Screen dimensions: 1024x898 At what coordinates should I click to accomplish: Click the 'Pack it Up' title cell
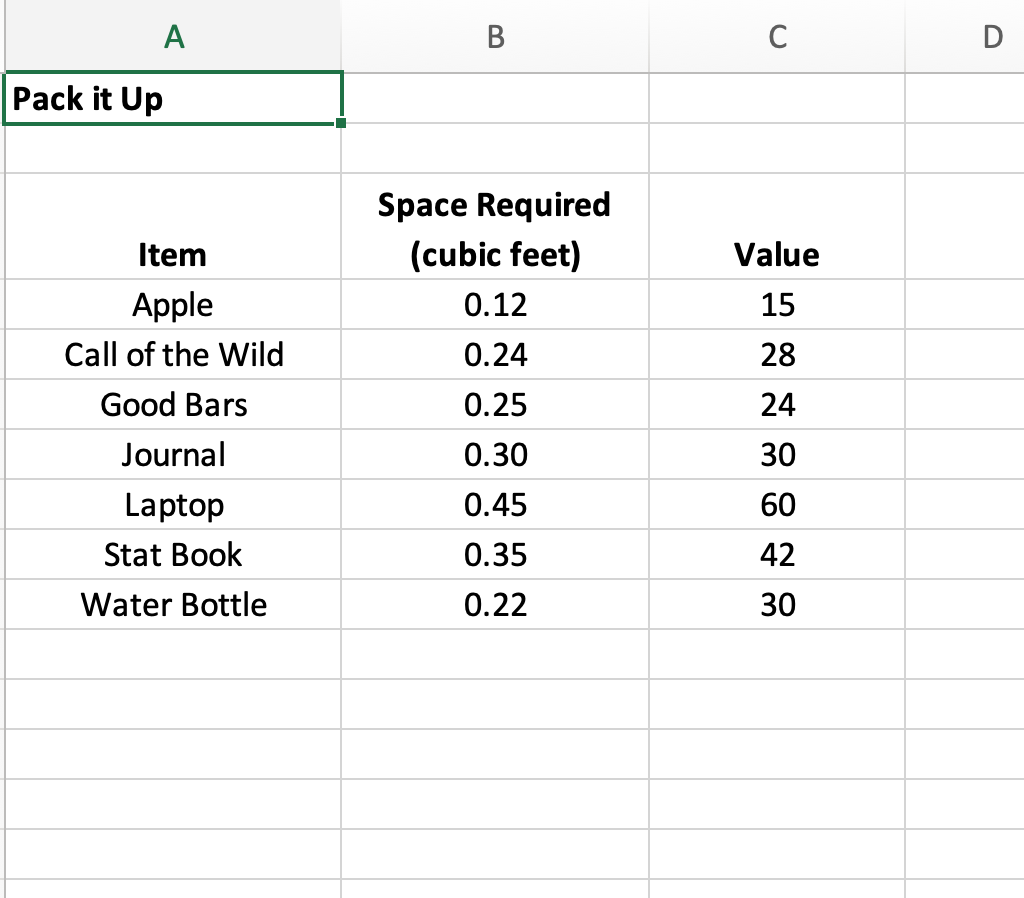pos(173,98)
